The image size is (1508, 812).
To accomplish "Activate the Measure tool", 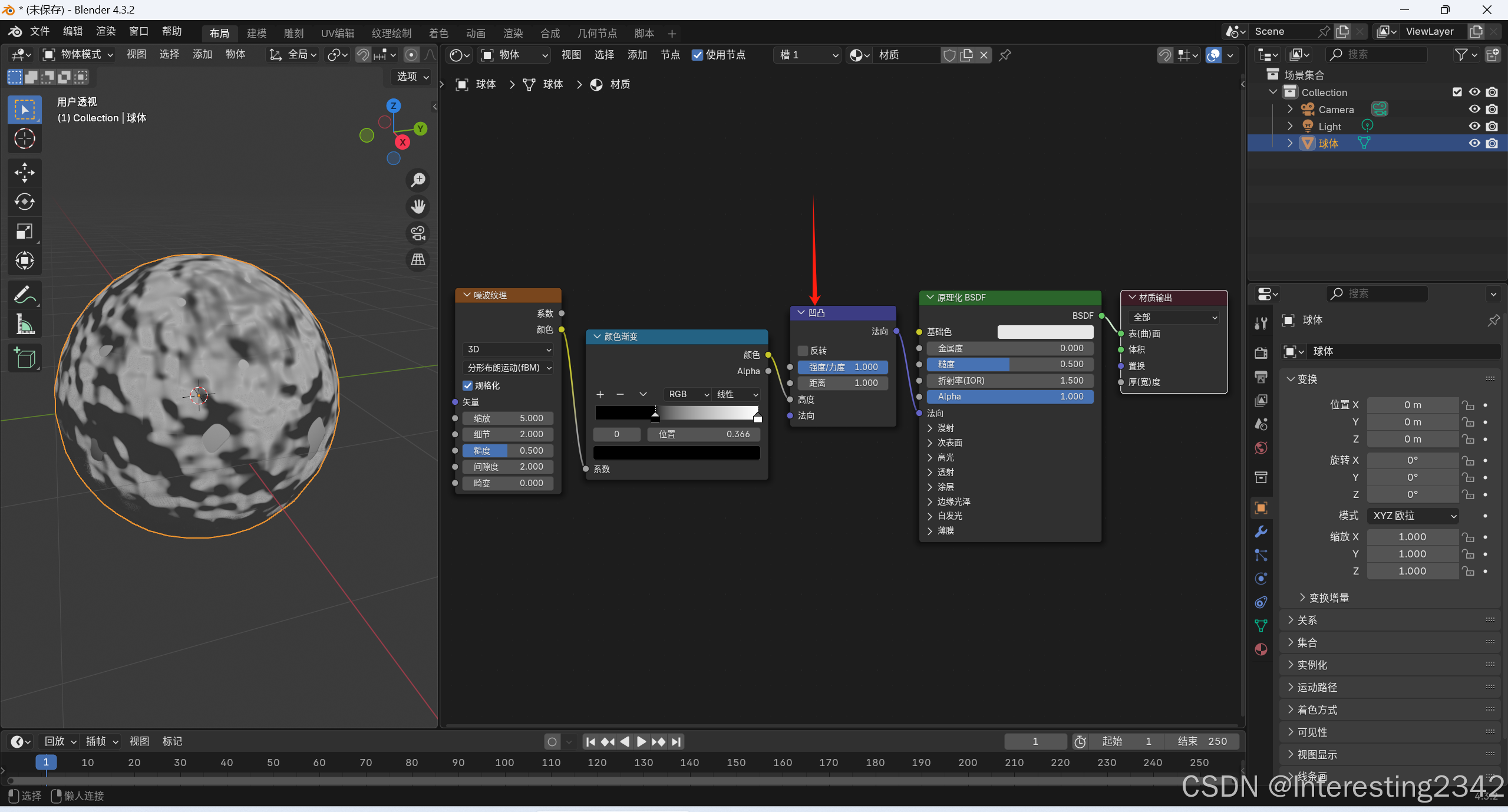I will [x=24, y=324].
